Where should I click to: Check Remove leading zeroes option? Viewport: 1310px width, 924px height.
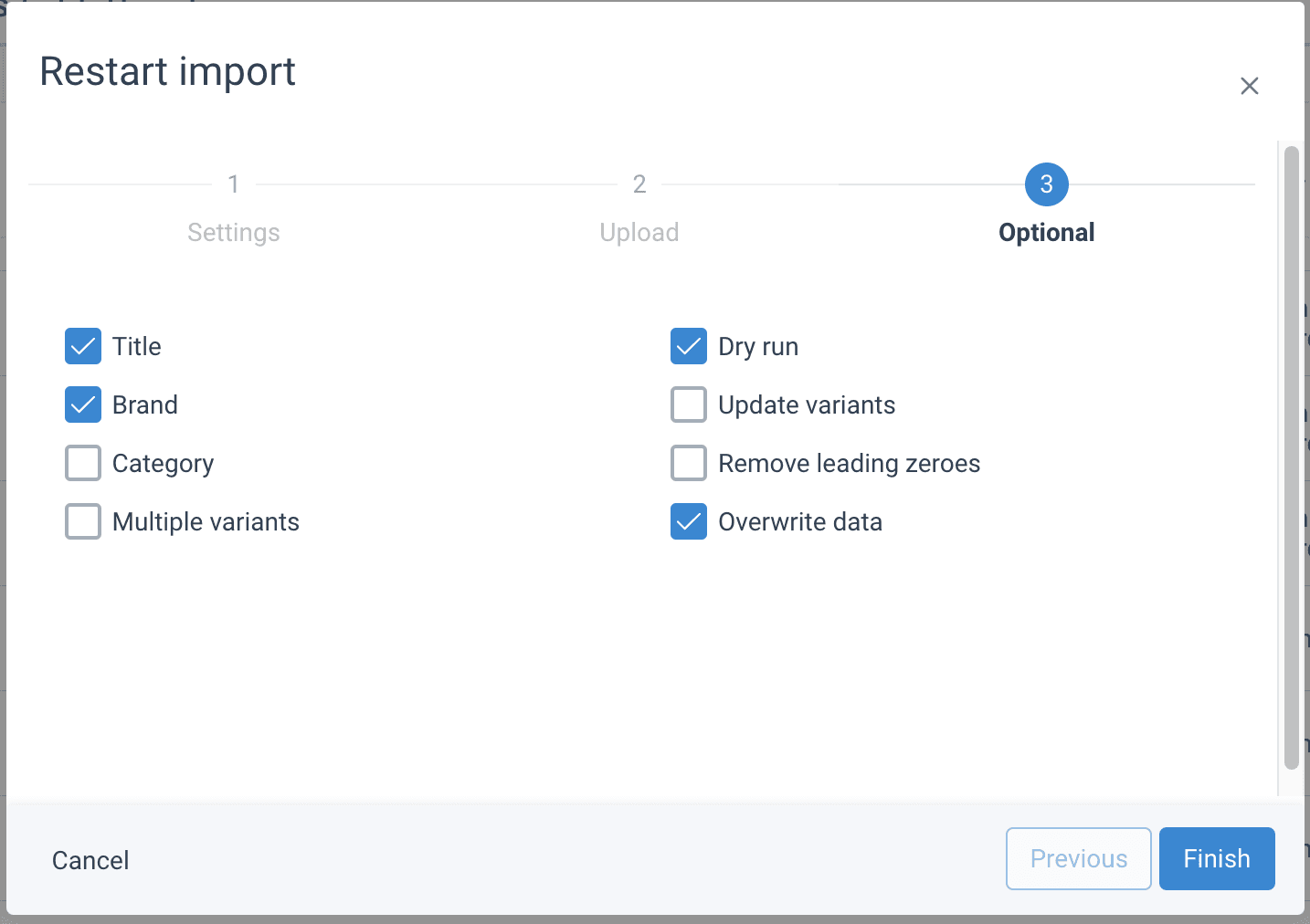point(689,464)
